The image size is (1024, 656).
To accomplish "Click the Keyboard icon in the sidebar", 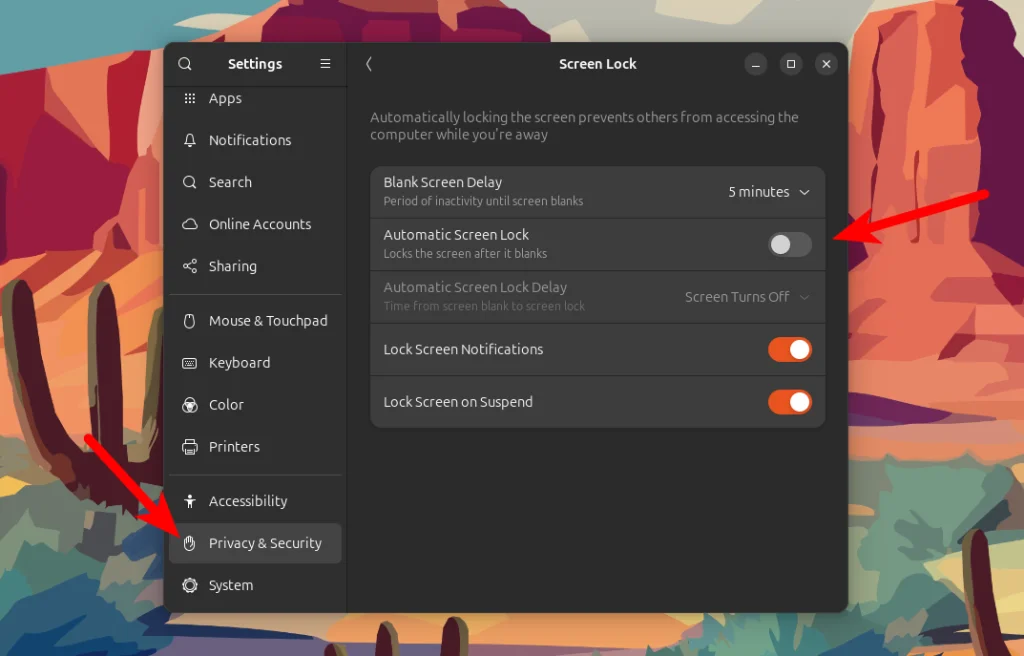I will [190, 362].
